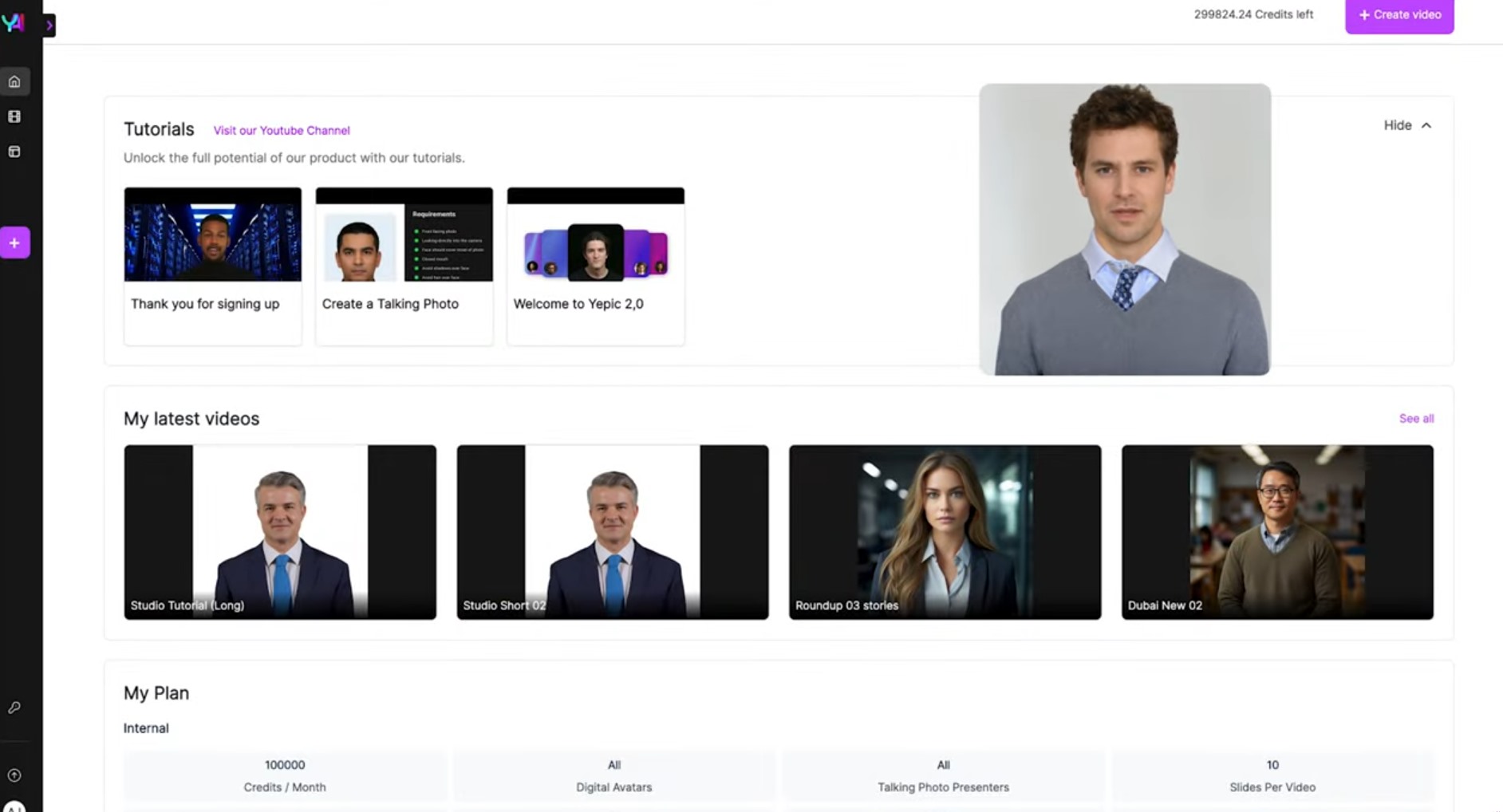Open the Home icon in sidebar
This screenshot has height=812, width=1503.
point(14,81)
